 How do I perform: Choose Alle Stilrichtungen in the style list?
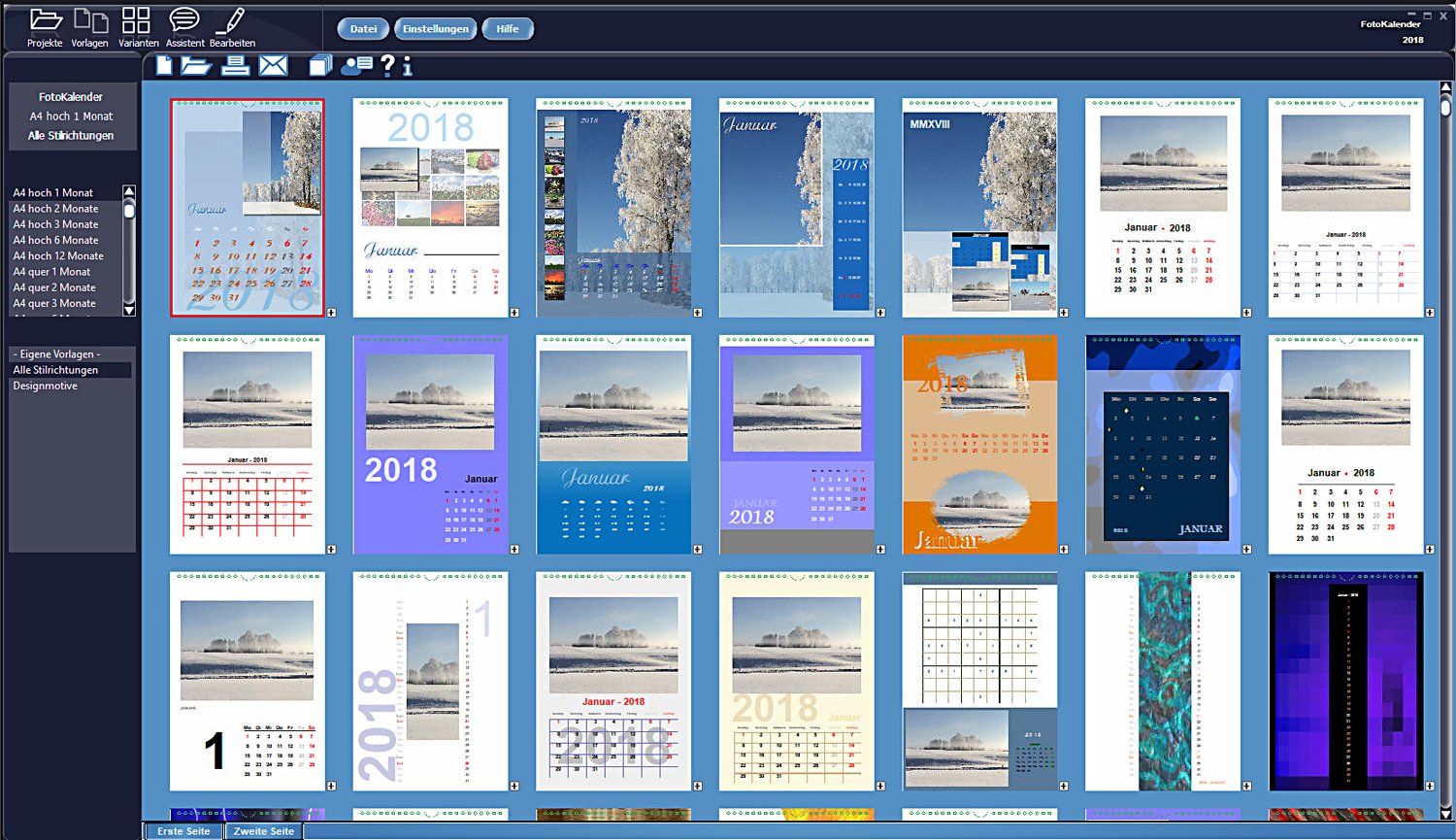pyautogui.click(x=70, y=370)
